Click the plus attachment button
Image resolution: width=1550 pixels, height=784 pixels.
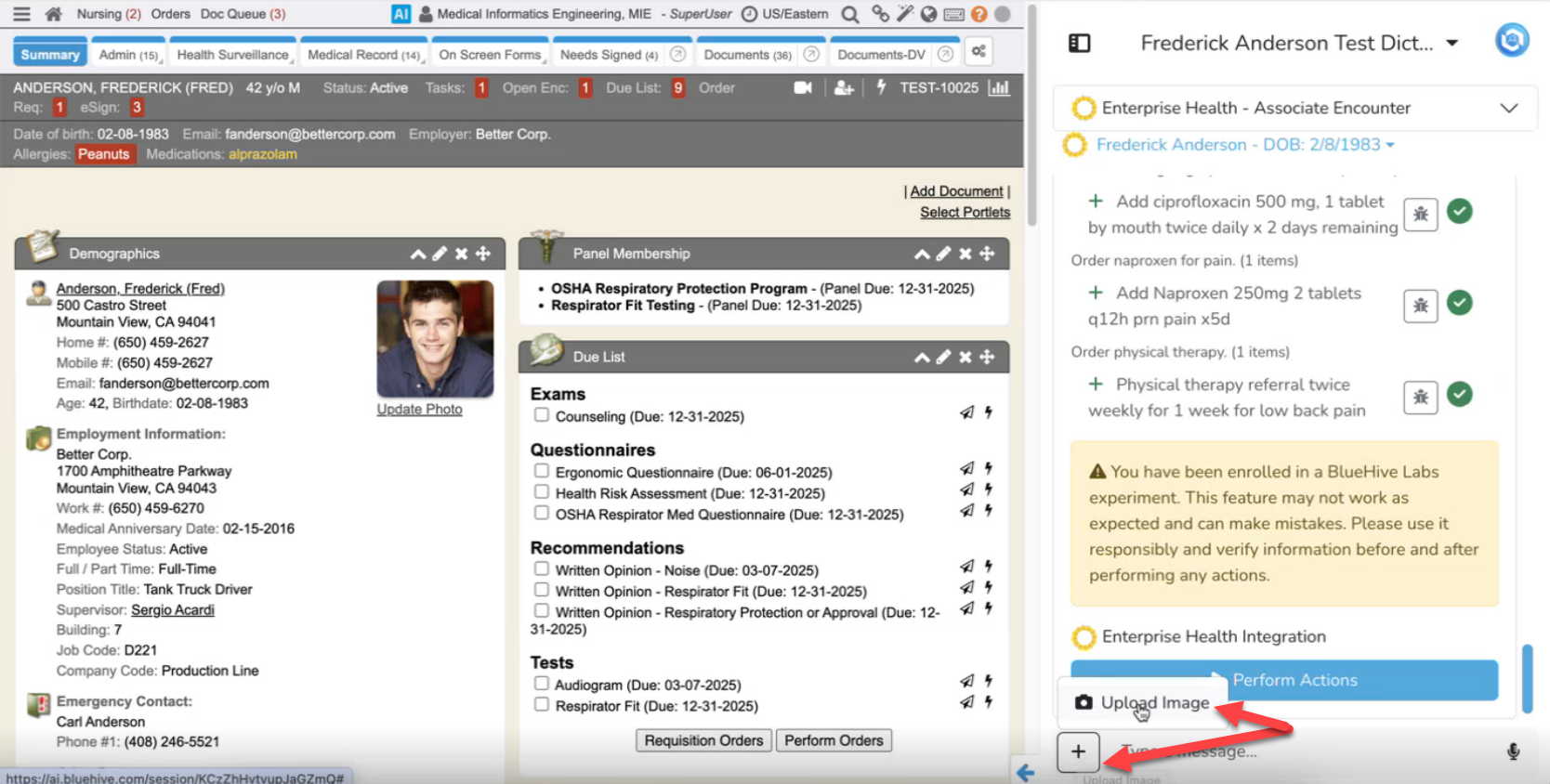point(1078,751)
